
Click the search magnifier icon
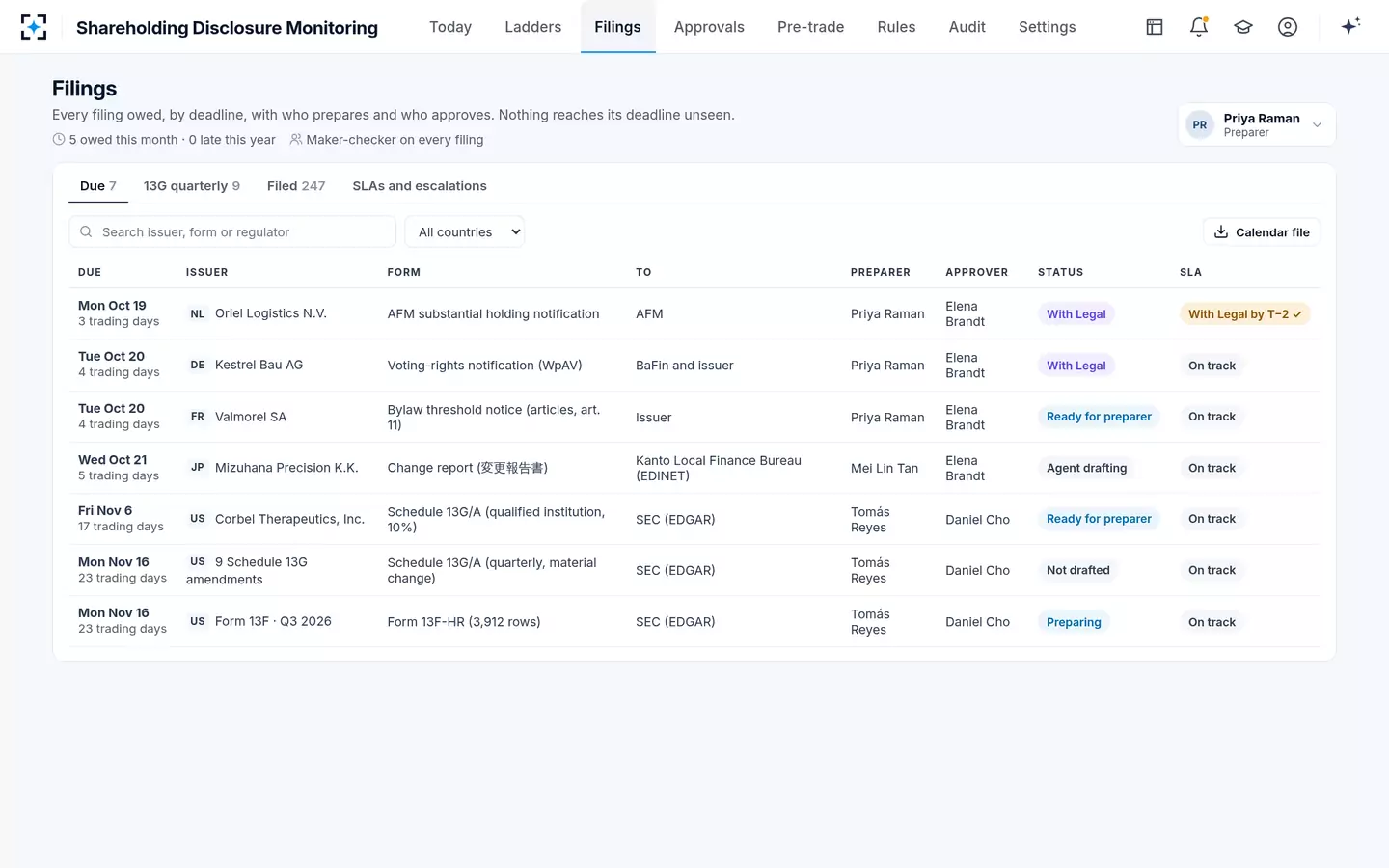(86, 232)
